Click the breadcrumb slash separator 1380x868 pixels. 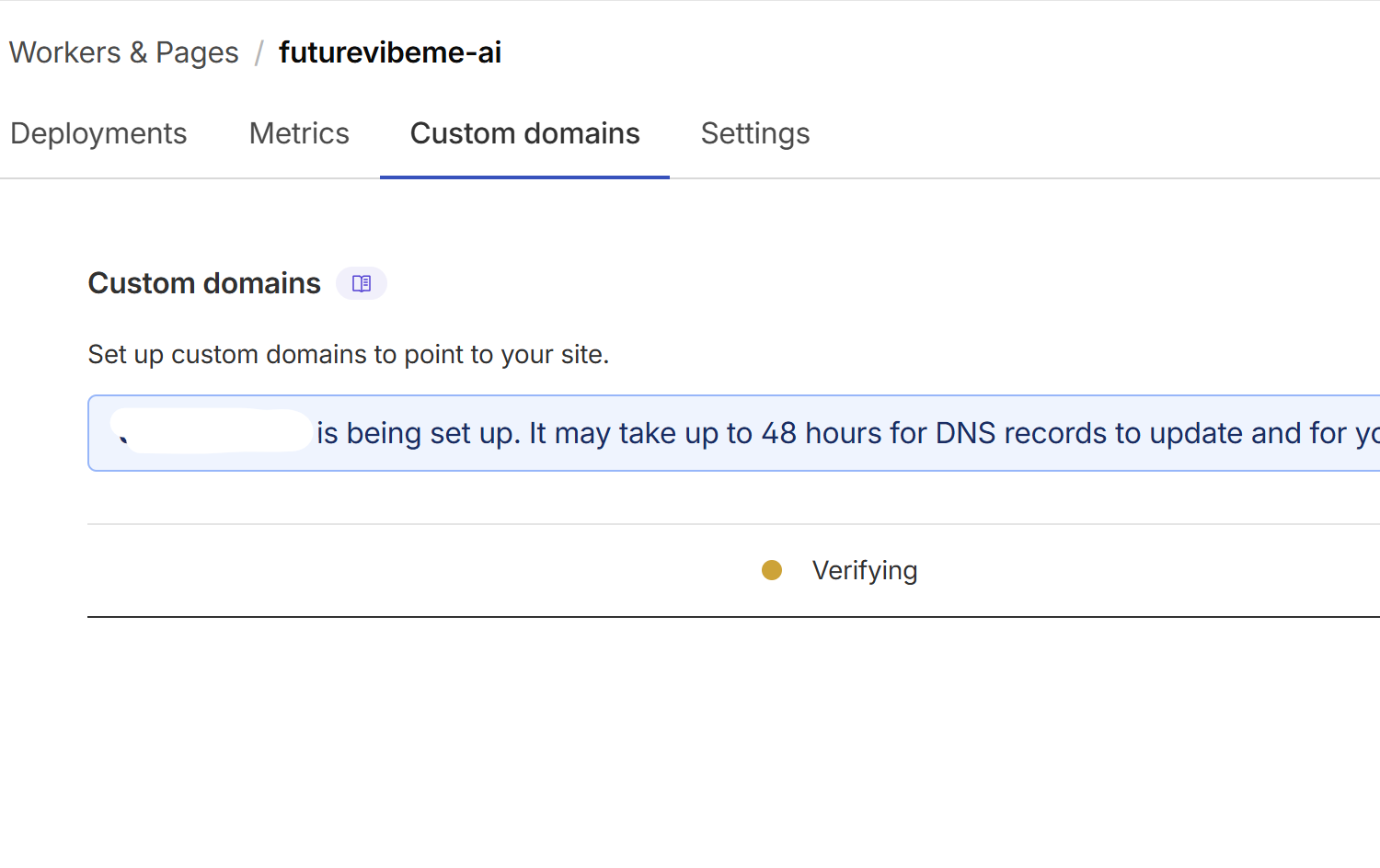[259, 53]
